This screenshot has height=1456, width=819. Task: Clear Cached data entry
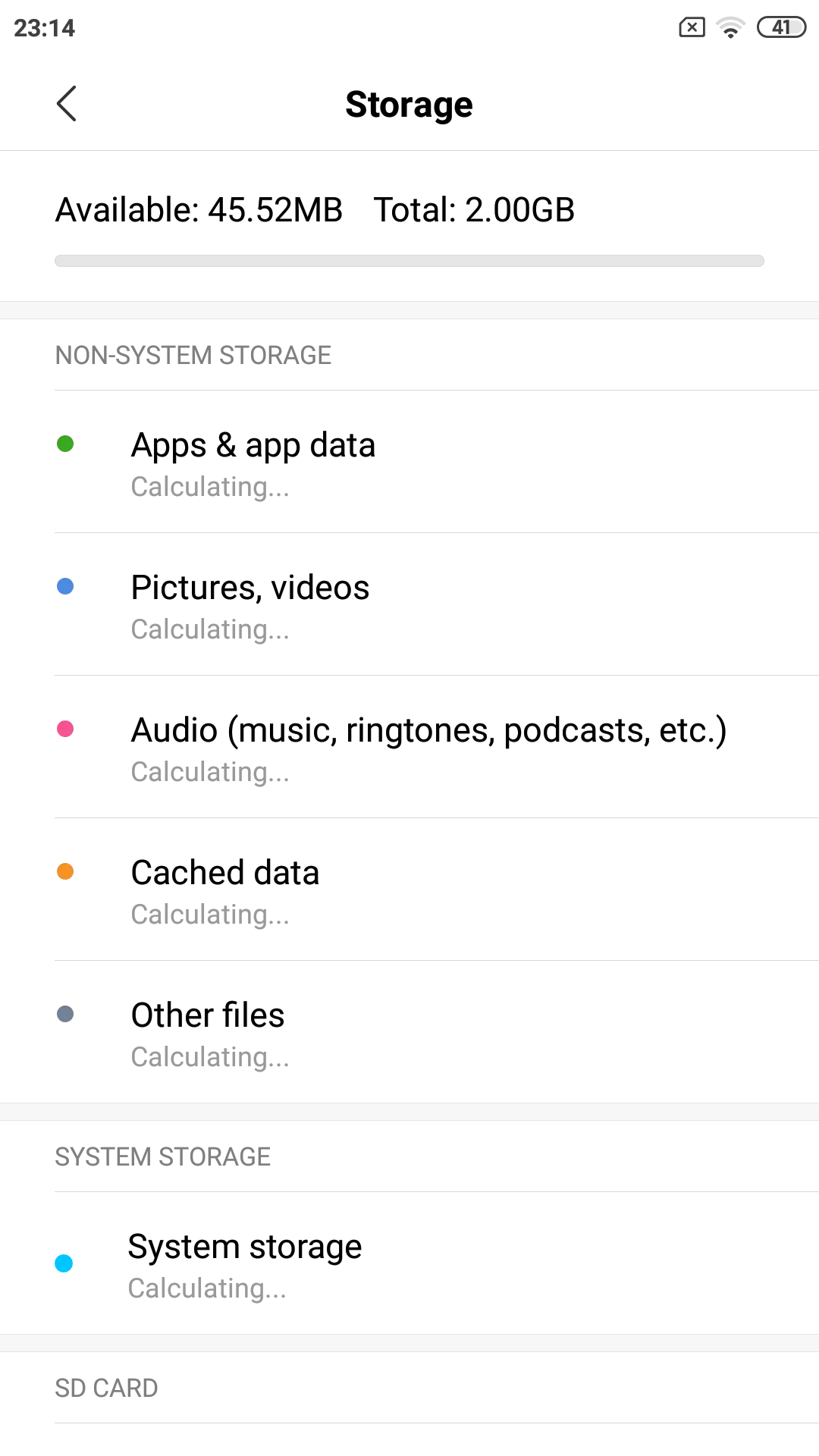(x=225, y=890)
